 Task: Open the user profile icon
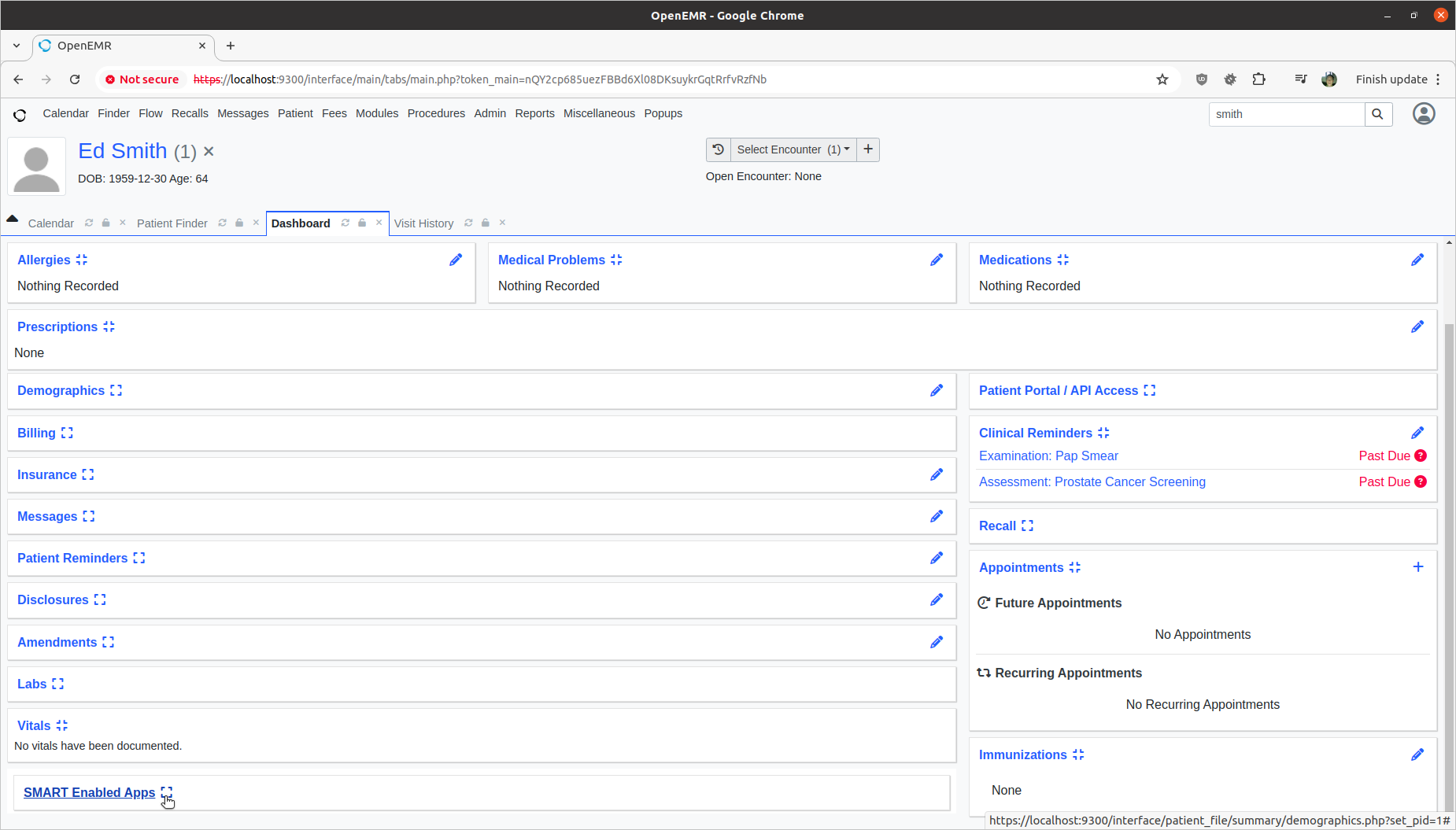pos(1423,114)
